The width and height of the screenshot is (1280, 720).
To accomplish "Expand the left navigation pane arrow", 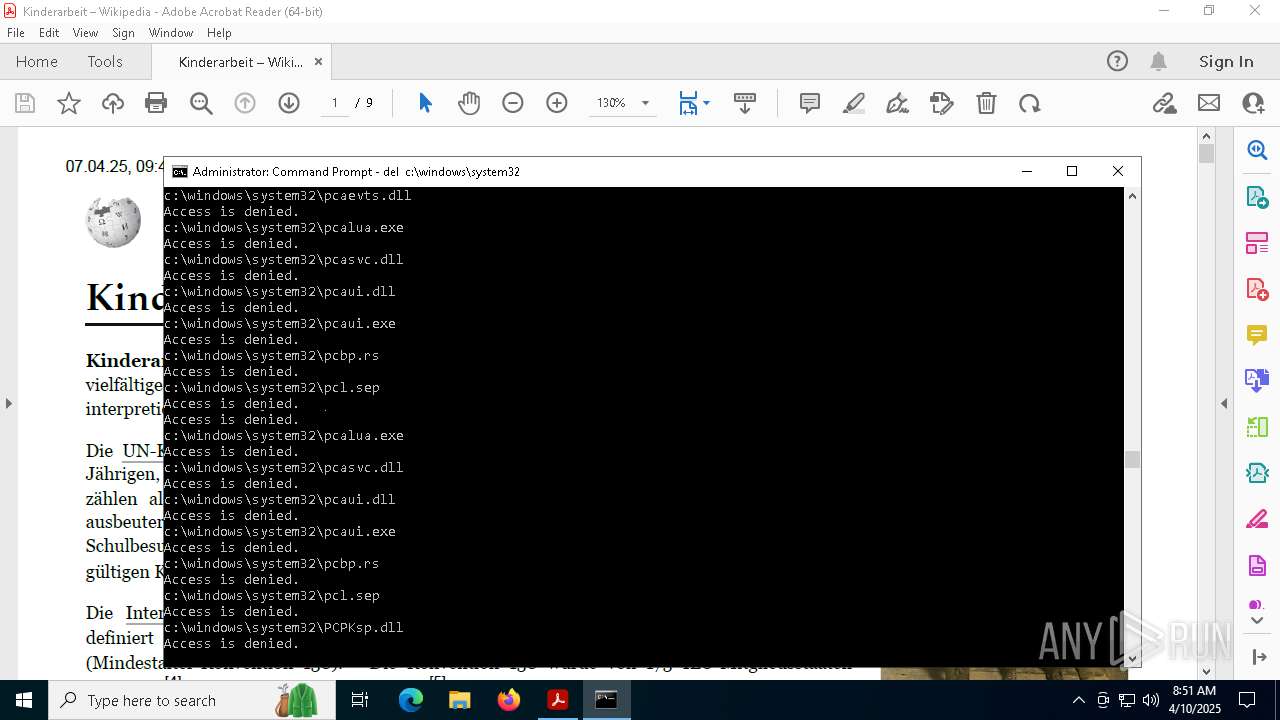I will pyautogui.click(x=9, y=403).
